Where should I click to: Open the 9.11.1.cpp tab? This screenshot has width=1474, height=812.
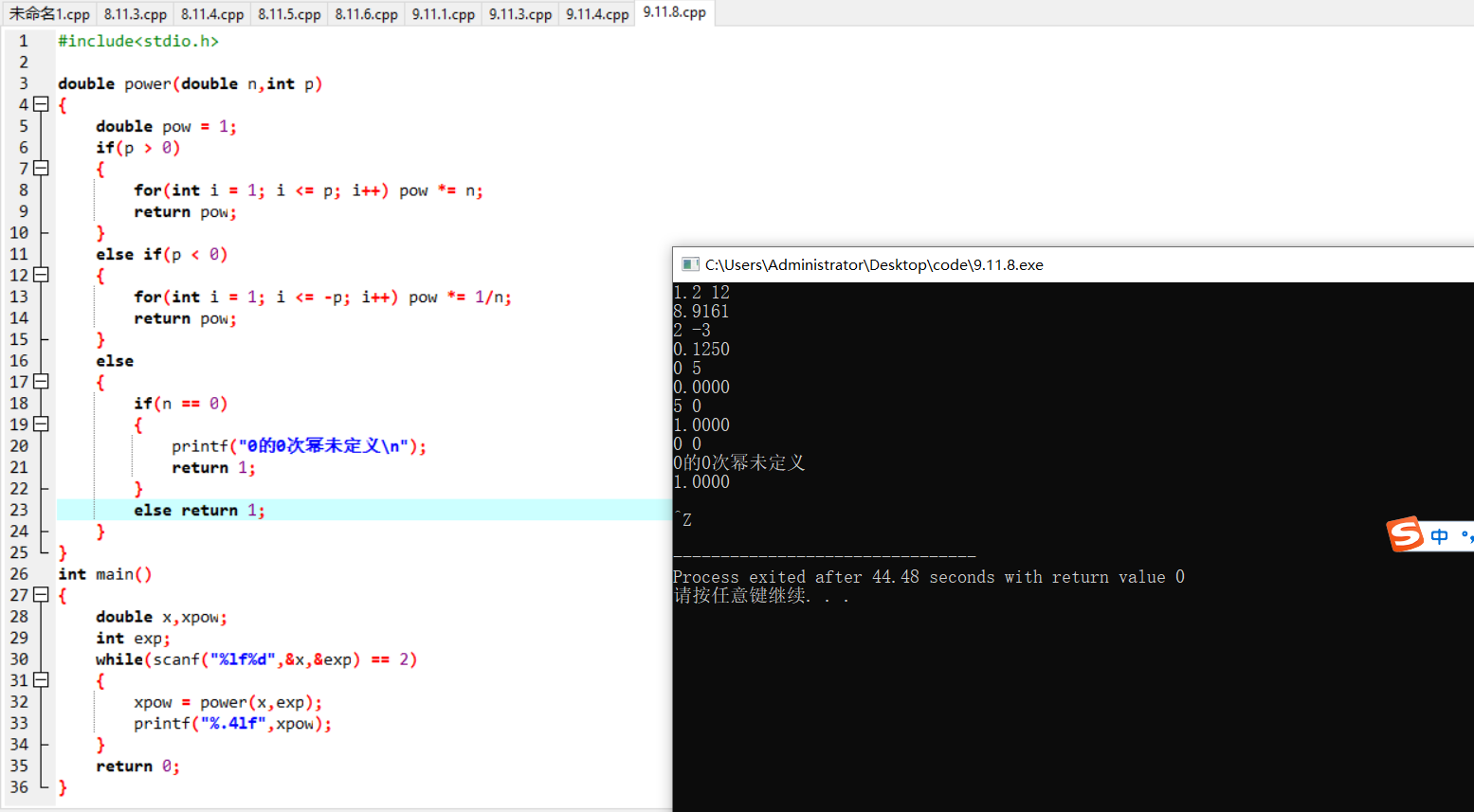coord(443,14)
